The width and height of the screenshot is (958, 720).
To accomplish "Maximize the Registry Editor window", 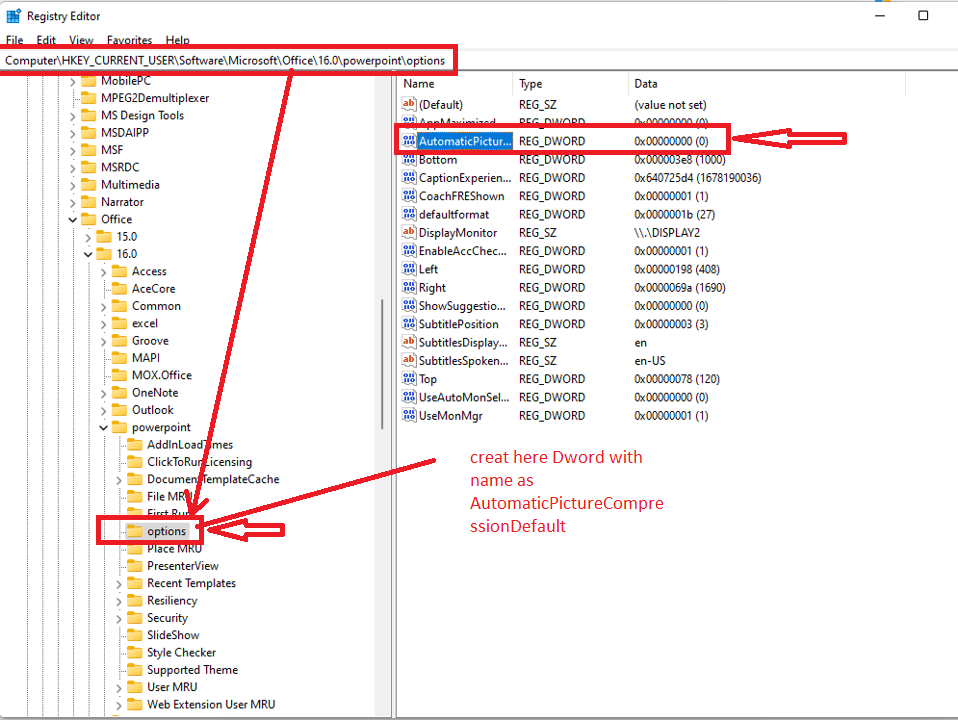I will point(923,15).
